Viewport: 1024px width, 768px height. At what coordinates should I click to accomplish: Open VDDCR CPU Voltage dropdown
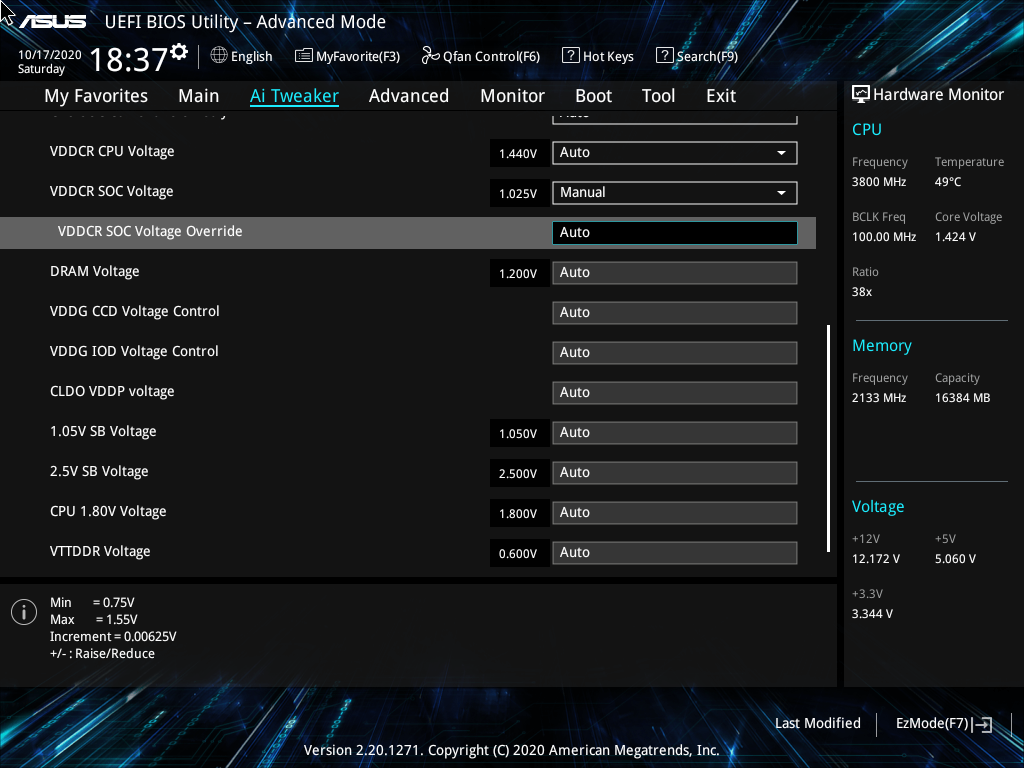[x=675, y=153]
